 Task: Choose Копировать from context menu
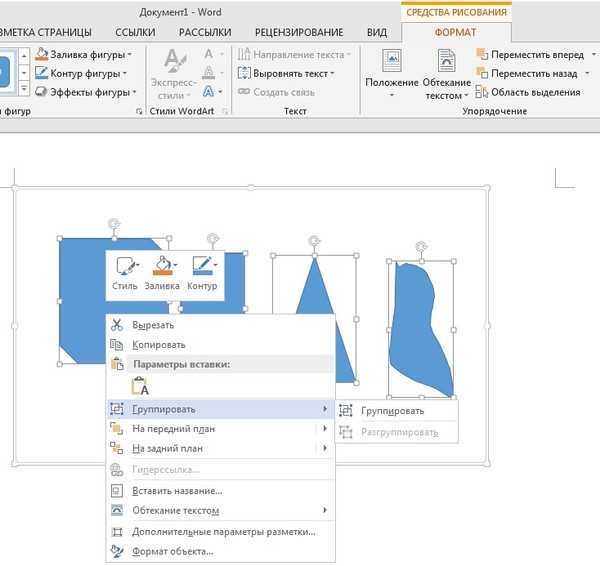[x=220, y=345]
